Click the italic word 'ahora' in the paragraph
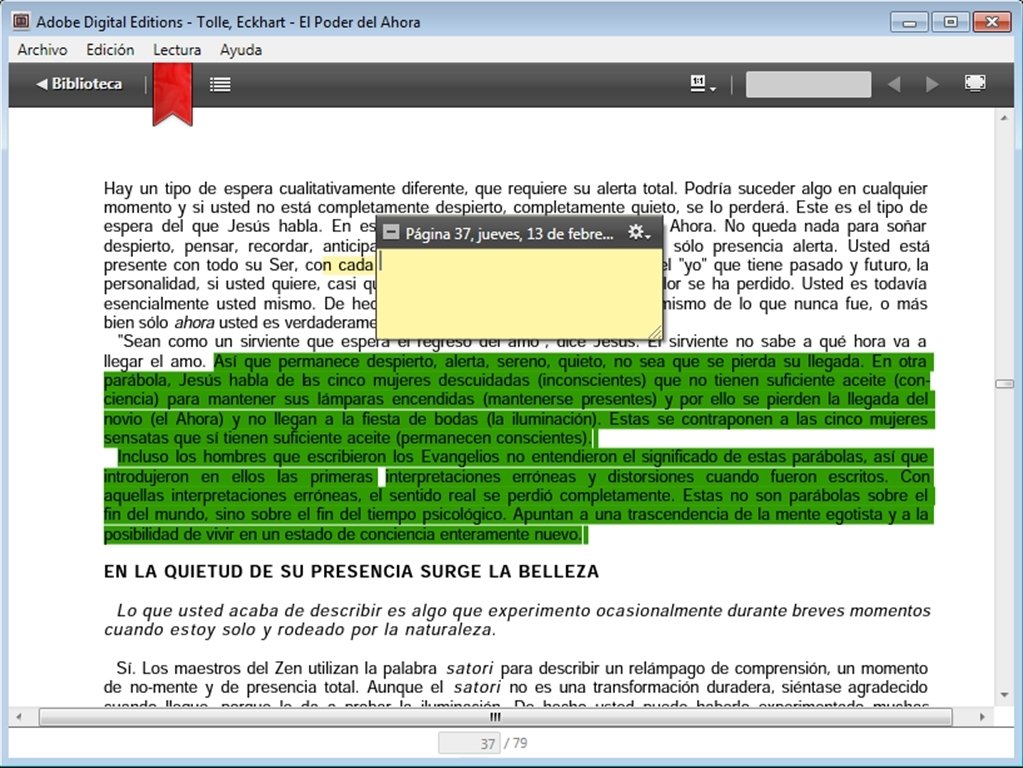 click(194, 322)
